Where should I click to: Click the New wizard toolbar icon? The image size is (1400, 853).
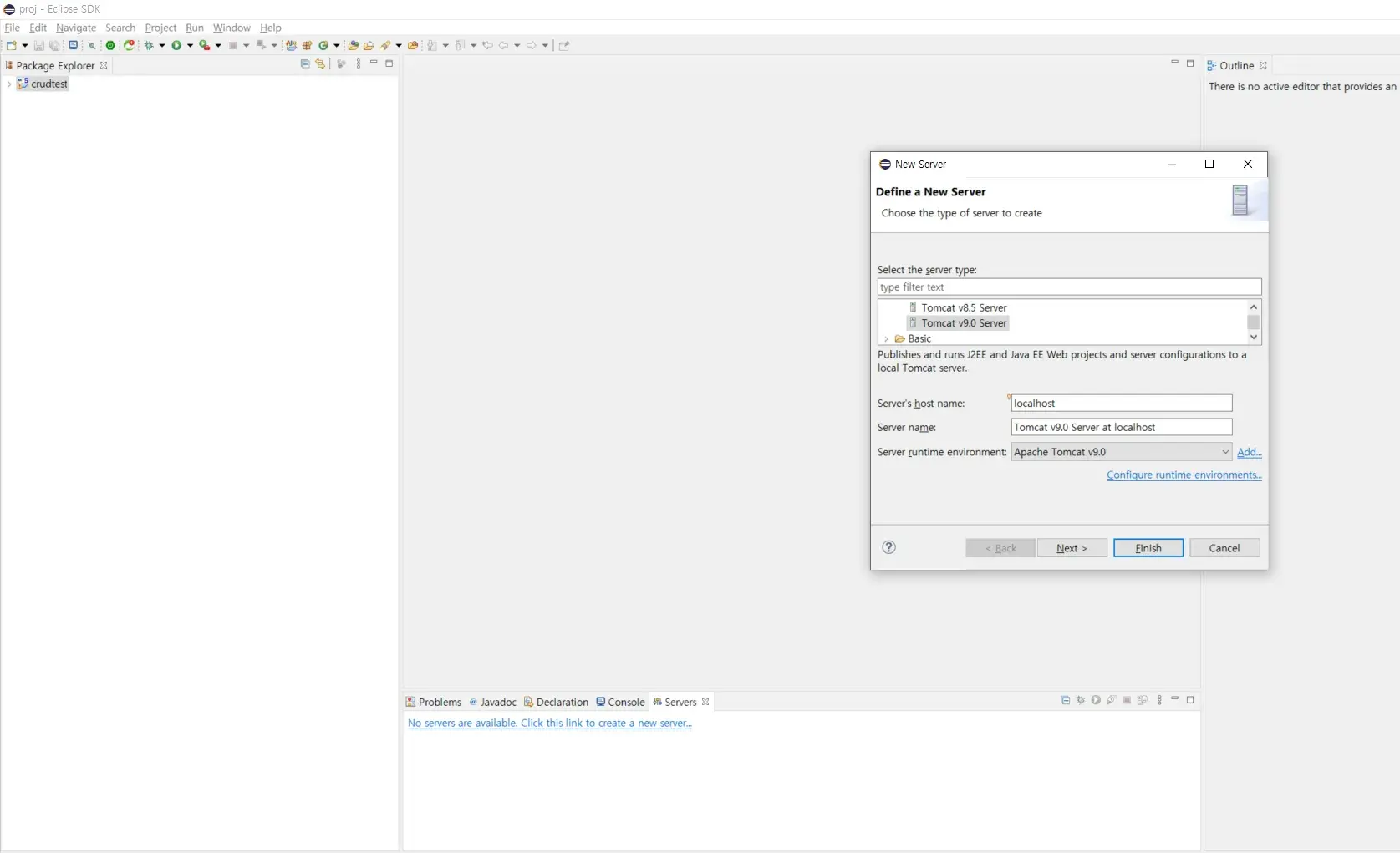click(11, 45)
